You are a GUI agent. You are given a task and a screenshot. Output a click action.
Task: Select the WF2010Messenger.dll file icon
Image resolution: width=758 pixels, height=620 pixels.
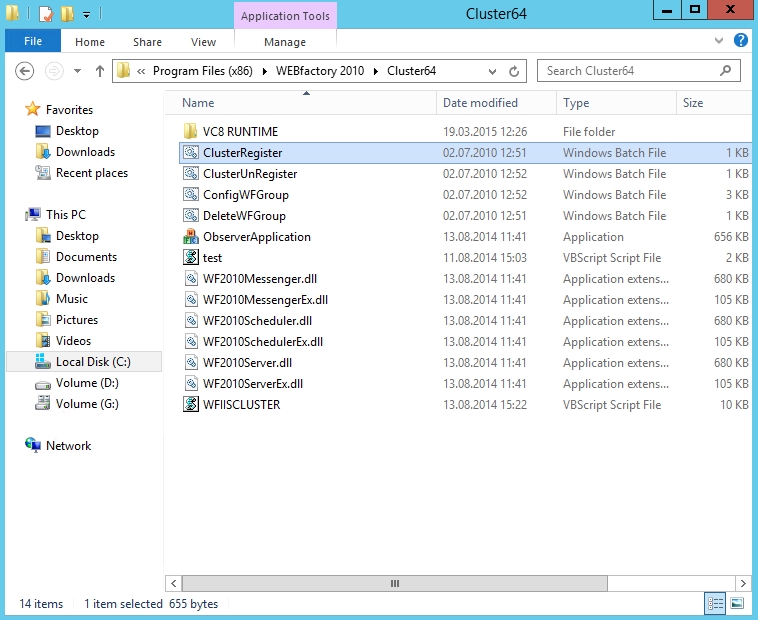190,279
